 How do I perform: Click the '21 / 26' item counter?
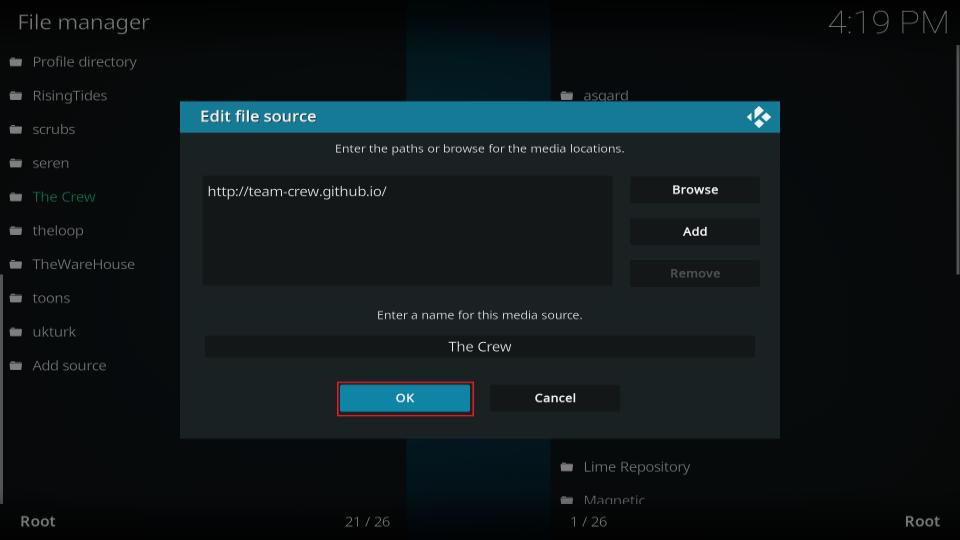(x=367, y=522)
